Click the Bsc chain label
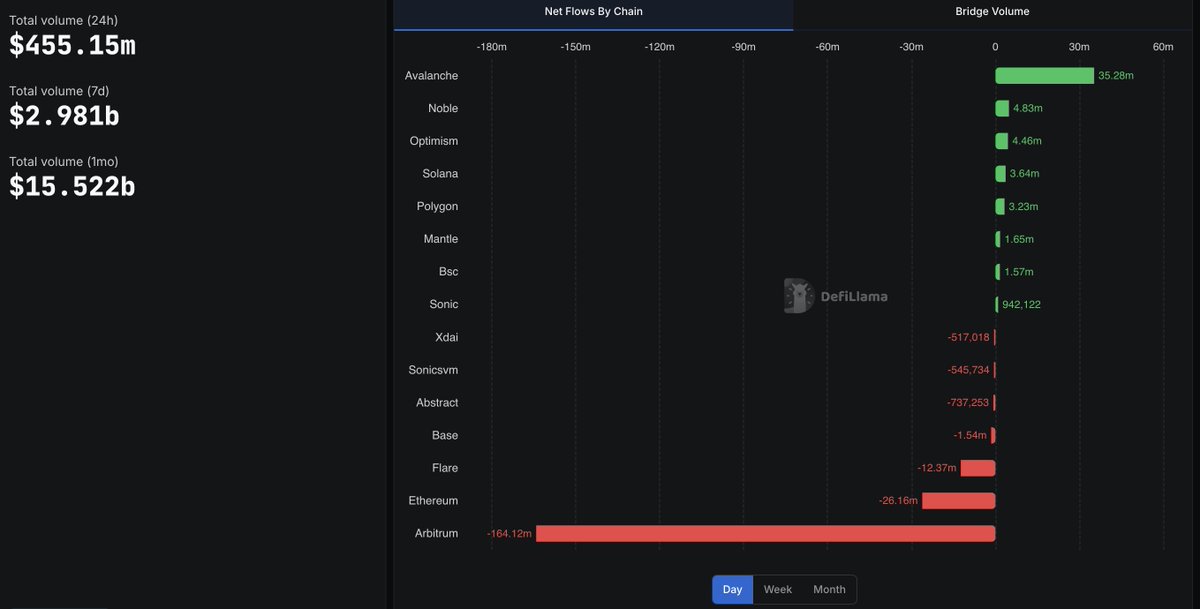The height and width of the screenshot is (609, 1200). 447,272
